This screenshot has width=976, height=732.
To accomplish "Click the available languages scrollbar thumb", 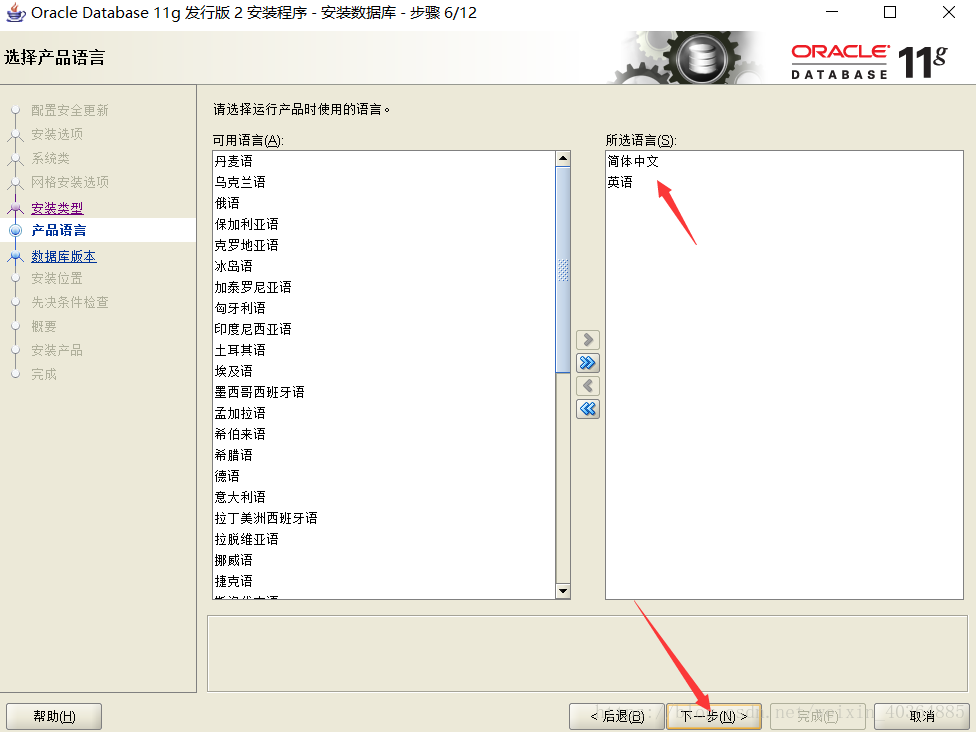I will click(x=563, y=270).
